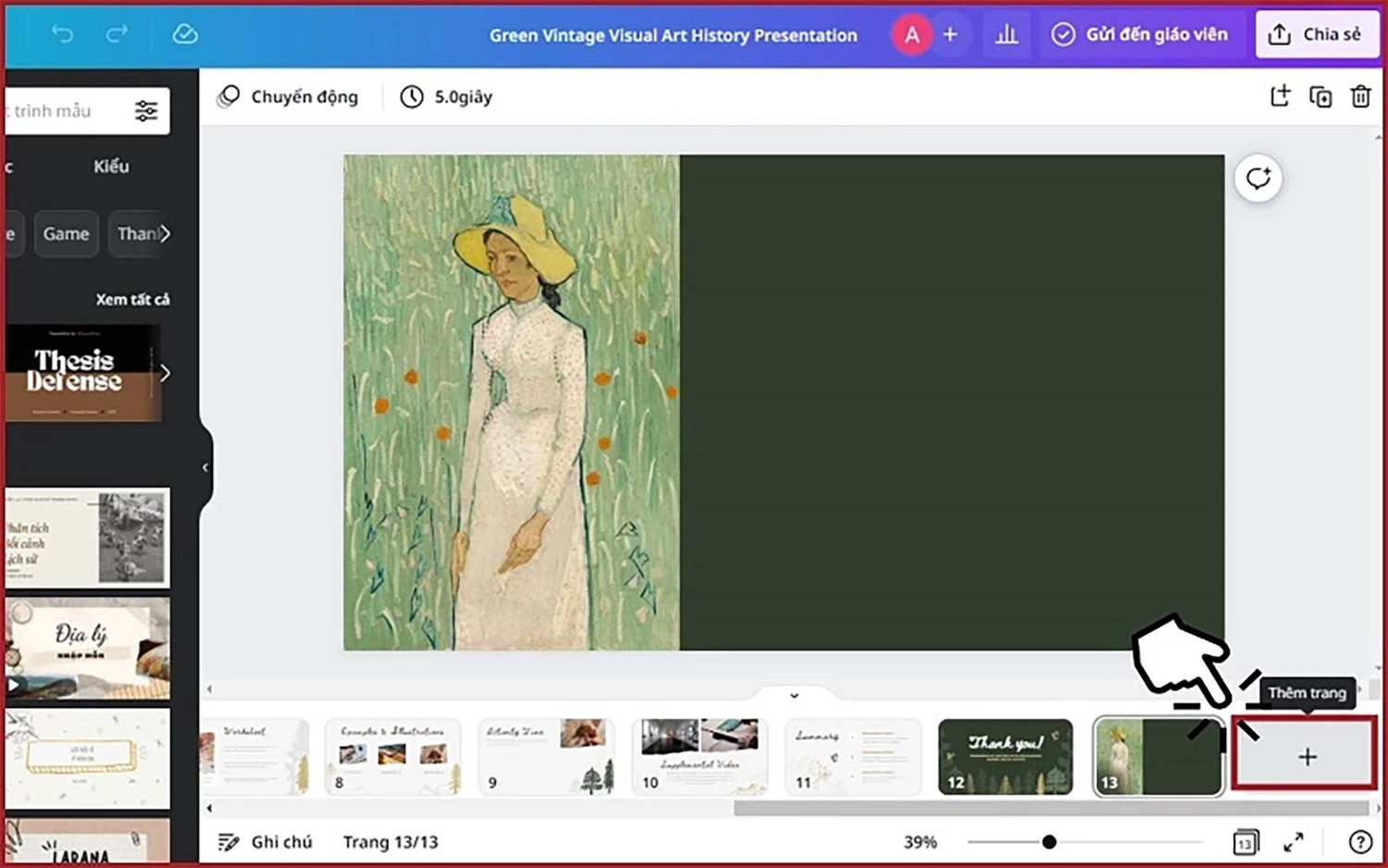Viewport: 1388px width, 868px height.
Task: Click the Trang 13/13 page indicator
Action: [x=390, y=842]
